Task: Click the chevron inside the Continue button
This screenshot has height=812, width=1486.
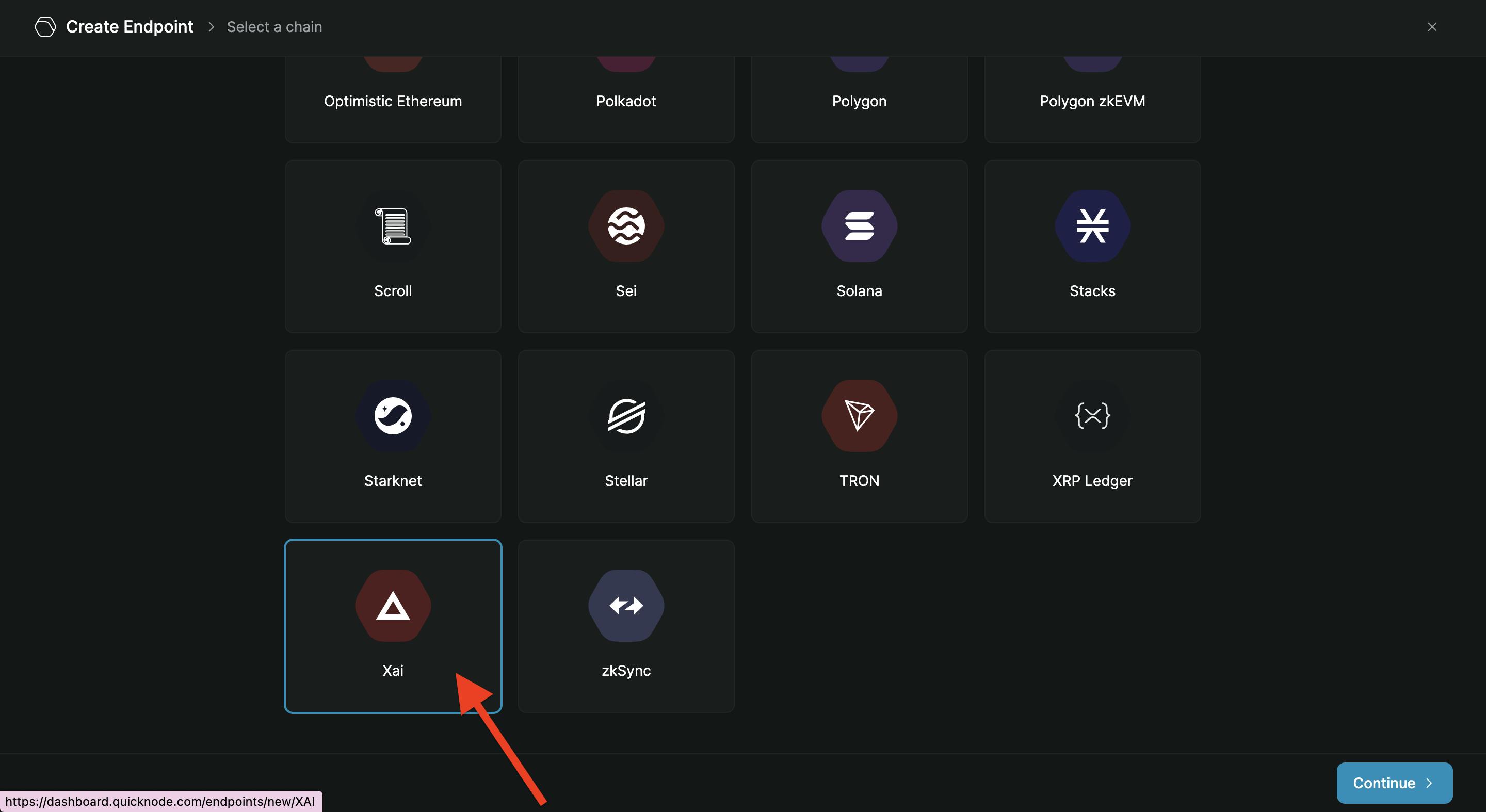Action: click(x=1429, y=783)
